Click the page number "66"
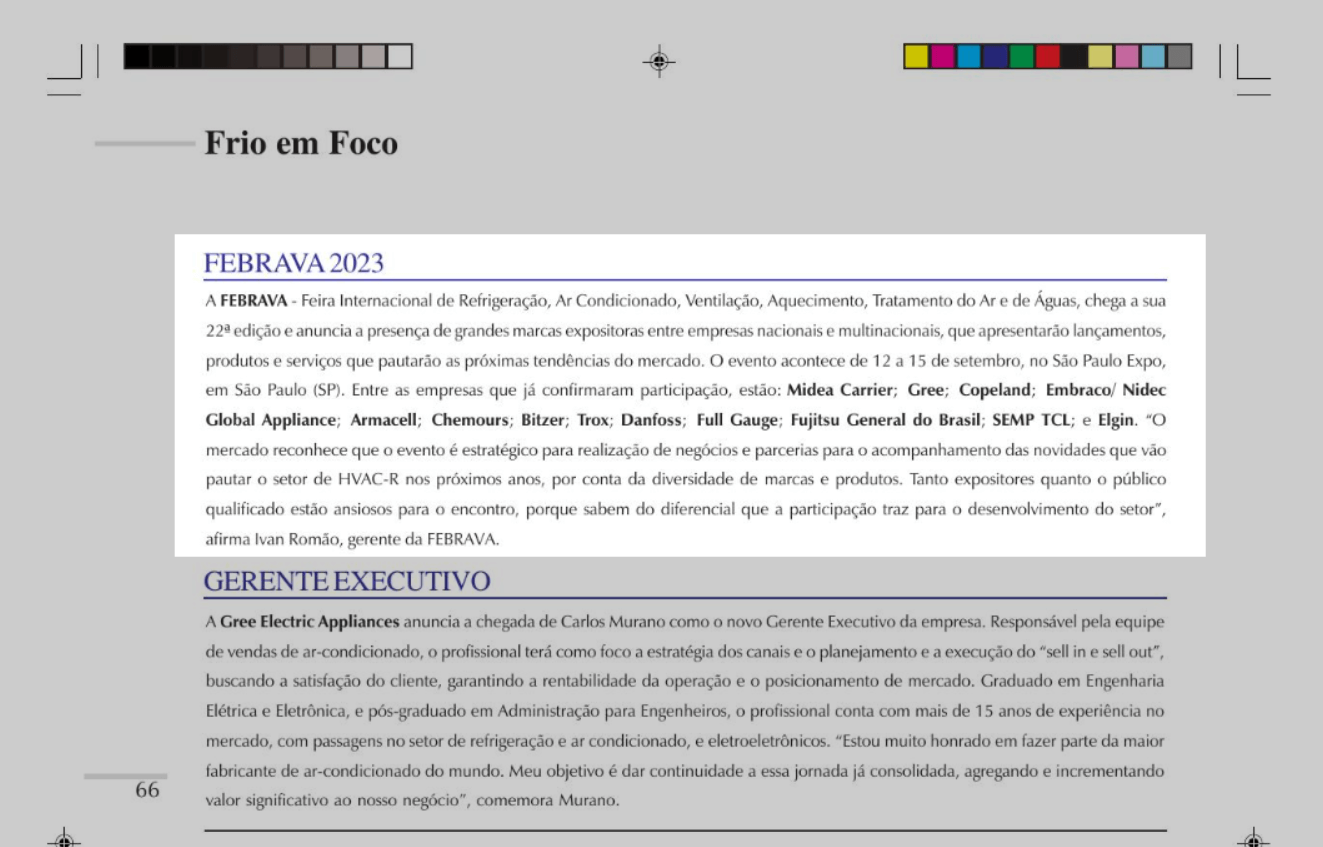The image size is (1323, 847). [147, 790]
